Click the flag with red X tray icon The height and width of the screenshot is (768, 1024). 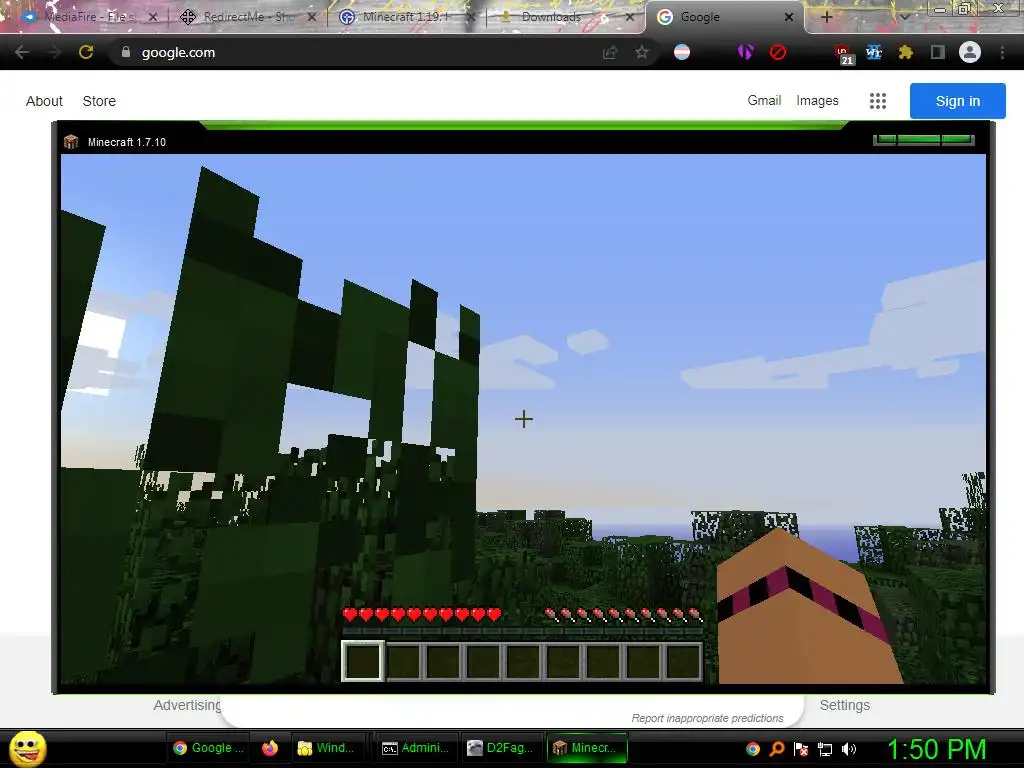click(801, 749)
